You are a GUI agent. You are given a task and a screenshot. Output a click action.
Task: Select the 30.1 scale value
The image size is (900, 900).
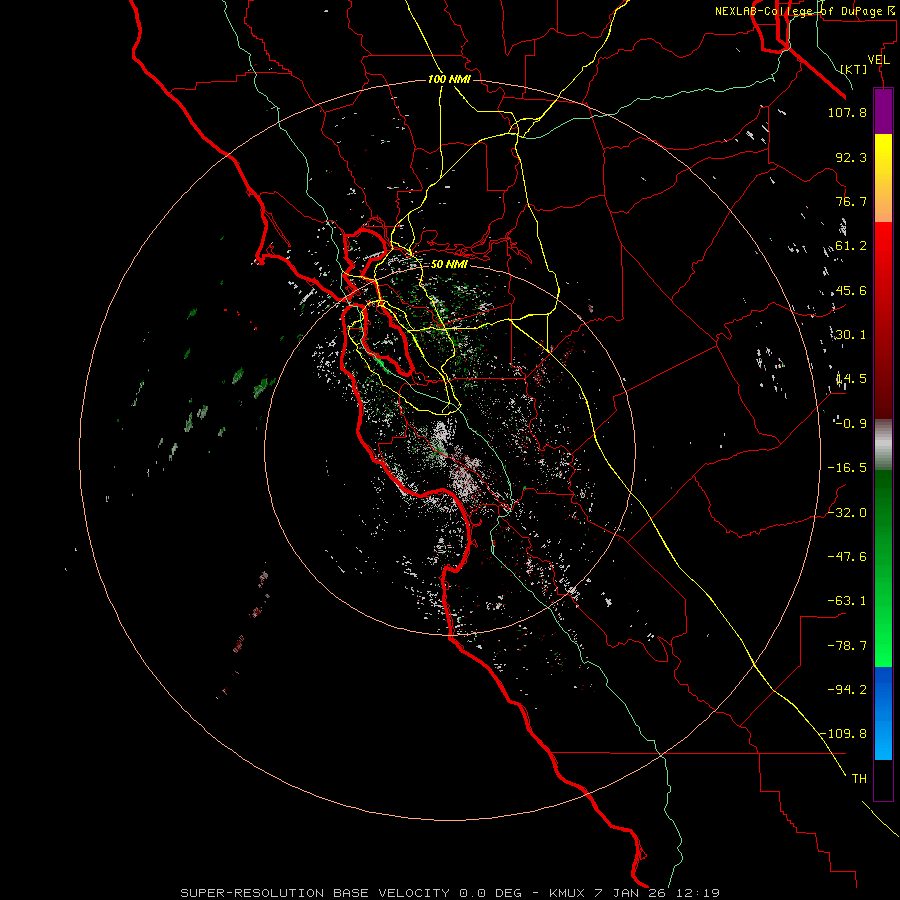[851, 335]
